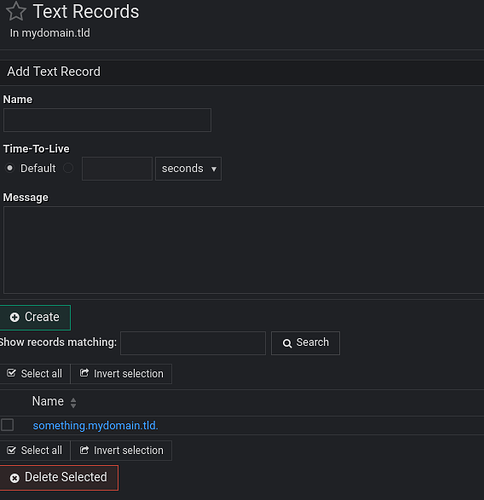
Task: Click the lower Select all button
Action: (x=35, y=450)
